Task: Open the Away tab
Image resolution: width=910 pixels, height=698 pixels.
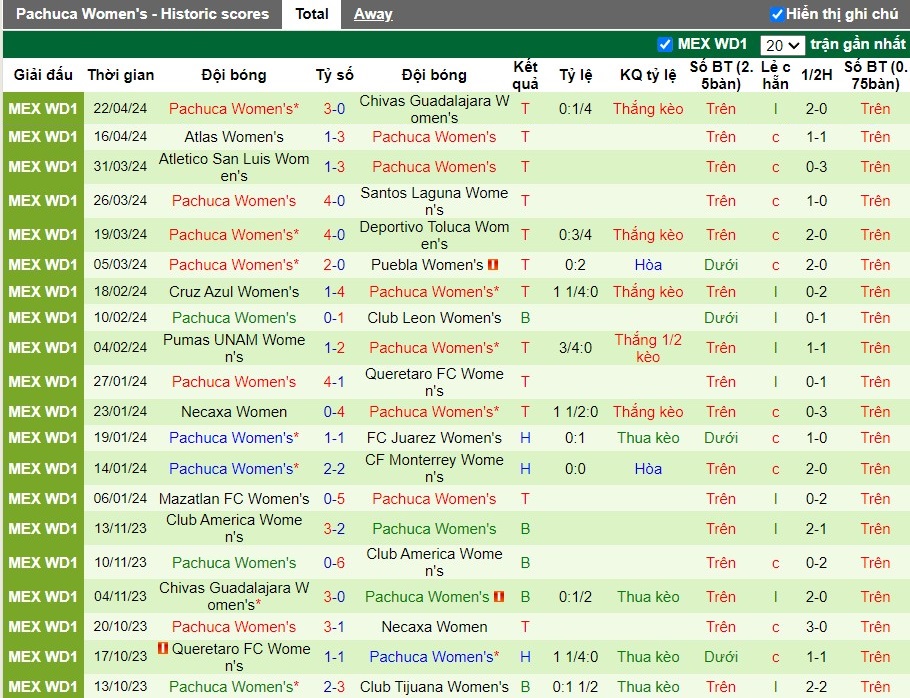Action: 373,14
